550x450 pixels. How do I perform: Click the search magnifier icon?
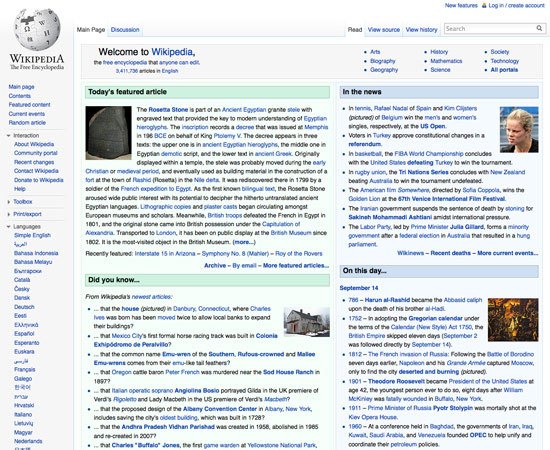pyautogui.click(x=539, y=28)
